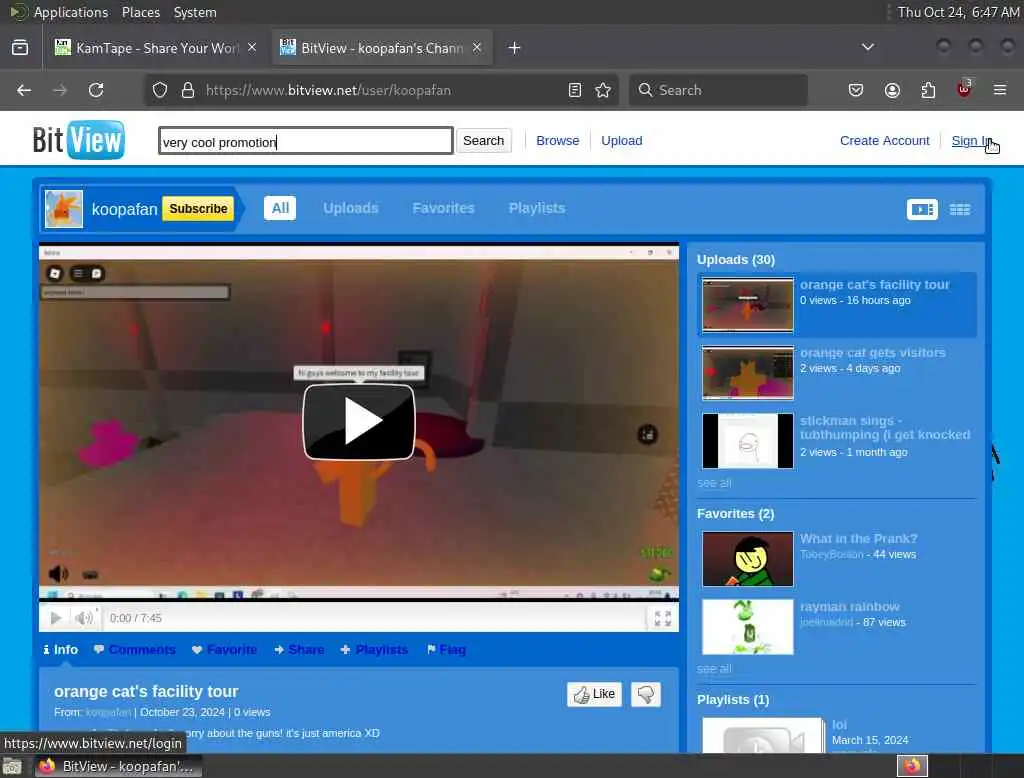Click the BitView logo
Screen dimensions: 1024x778
tap(78, 140)
